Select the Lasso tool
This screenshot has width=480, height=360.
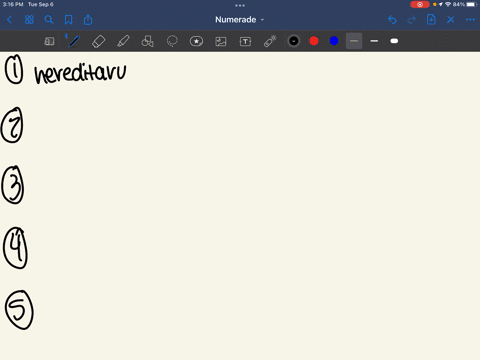[x=172, y=41]
